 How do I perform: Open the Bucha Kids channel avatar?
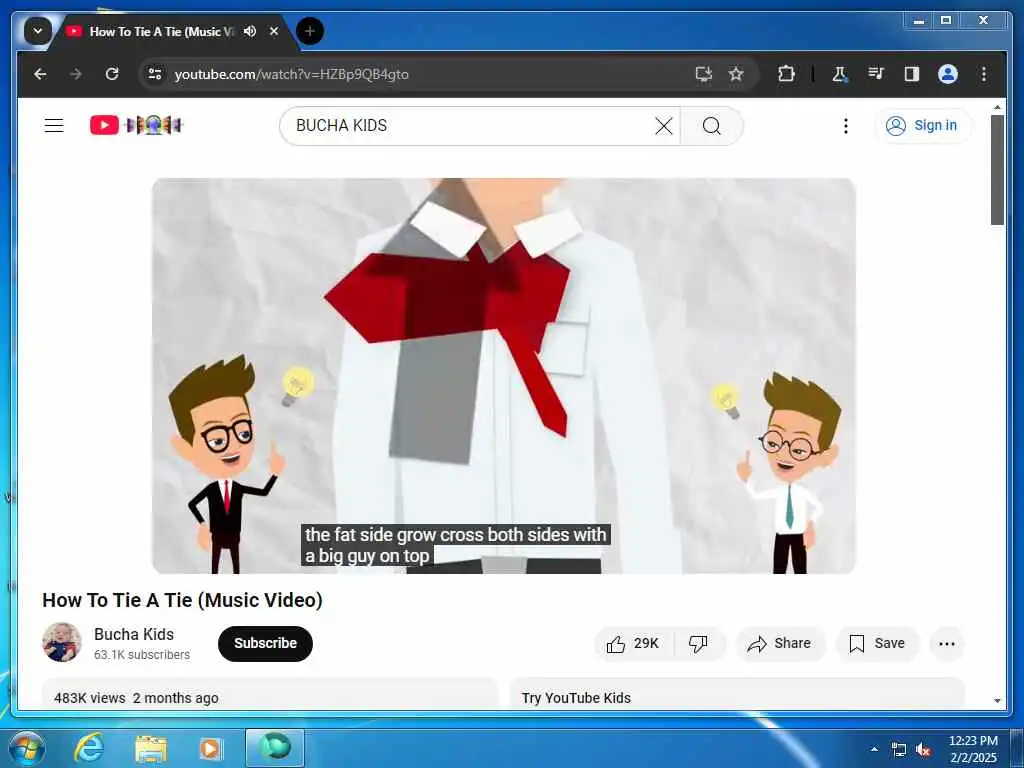(62, 642)
